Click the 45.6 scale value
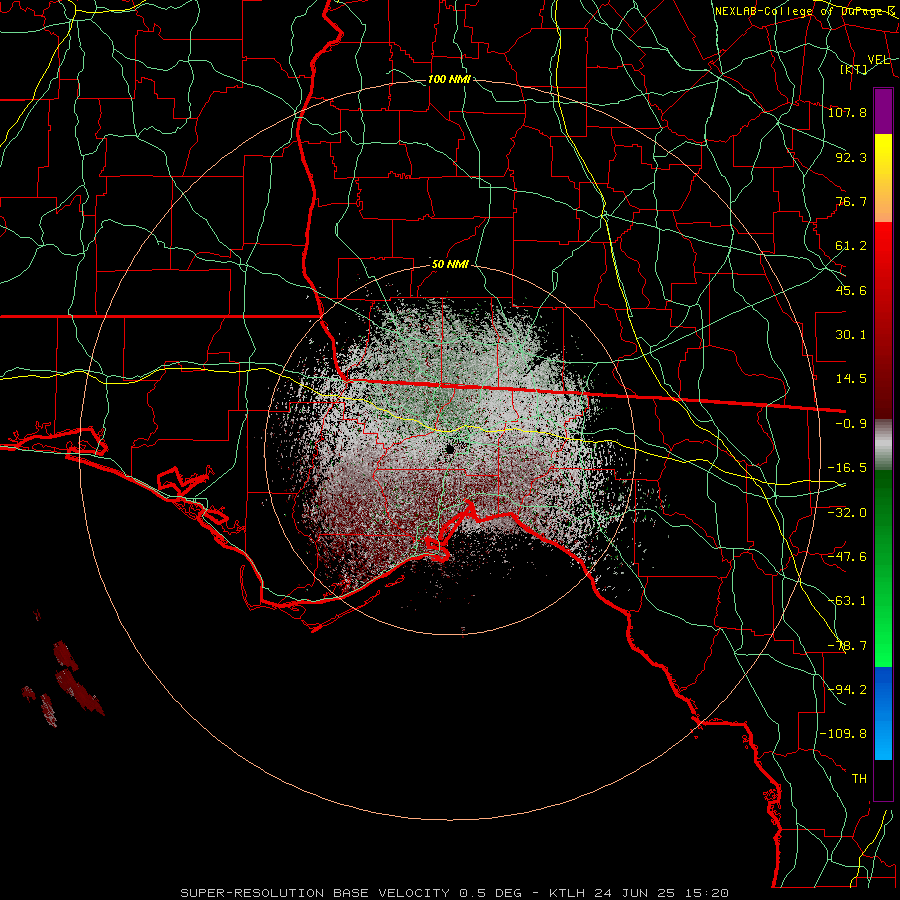 (851, 290)
